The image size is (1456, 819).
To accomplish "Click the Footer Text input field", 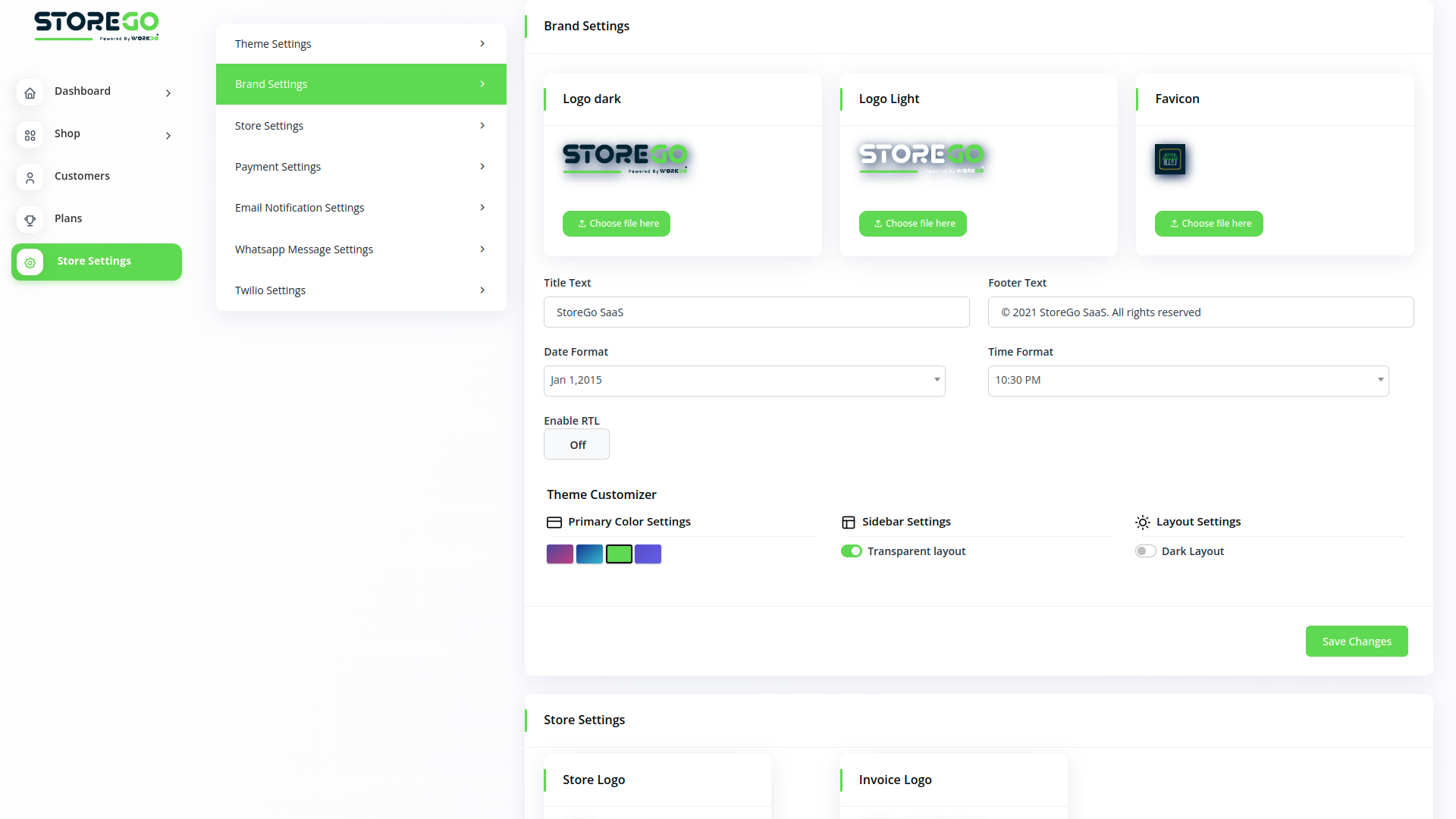I will pyautogui.click(x=1201, y=312).
